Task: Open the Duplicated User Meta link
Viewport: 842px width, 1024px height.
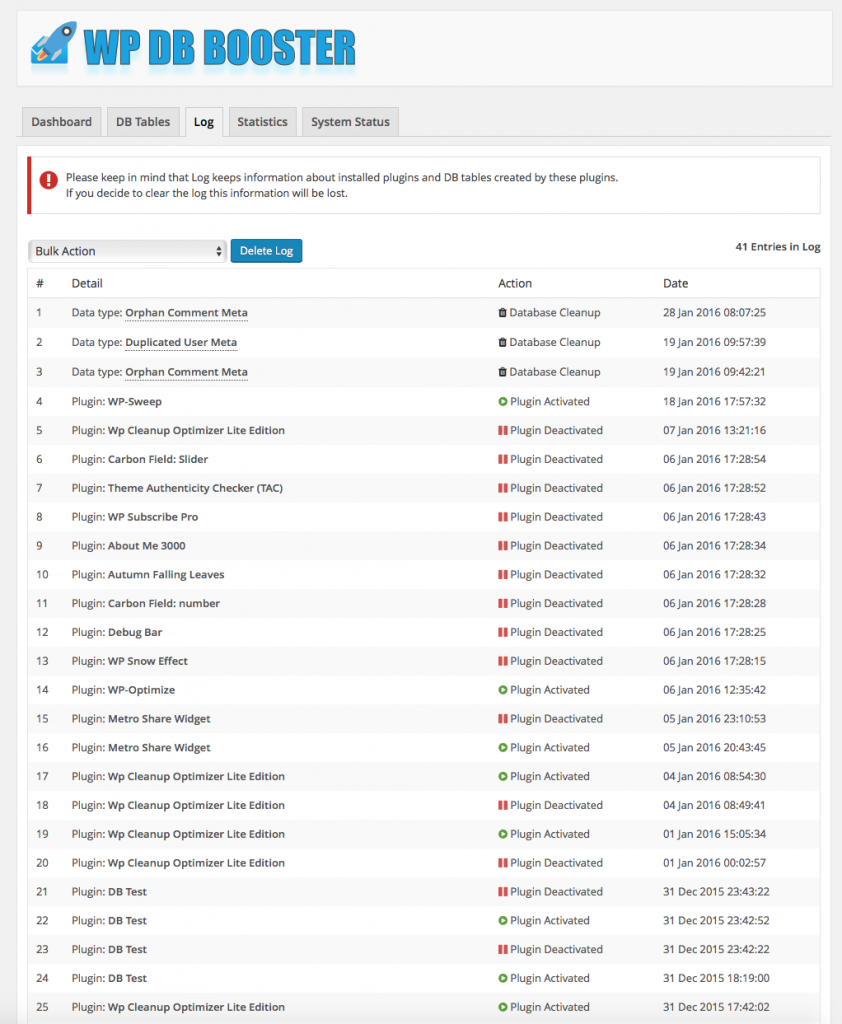Action: click(x=181, y=342)
